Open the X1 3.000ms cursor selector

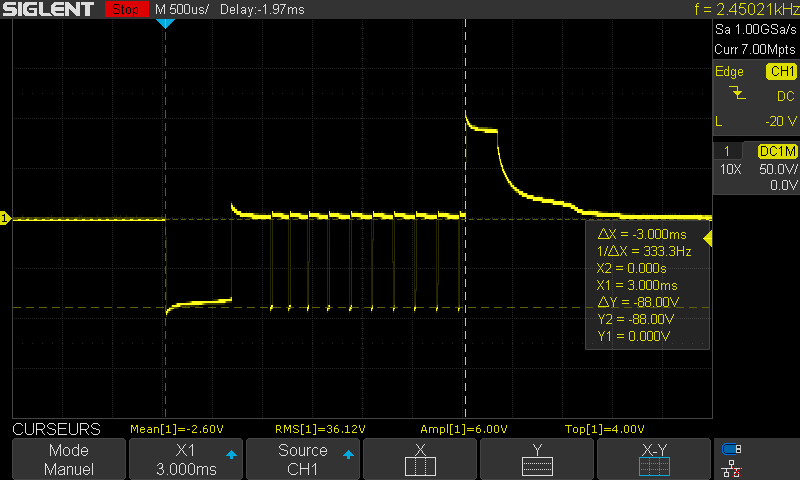click(186, 459)
